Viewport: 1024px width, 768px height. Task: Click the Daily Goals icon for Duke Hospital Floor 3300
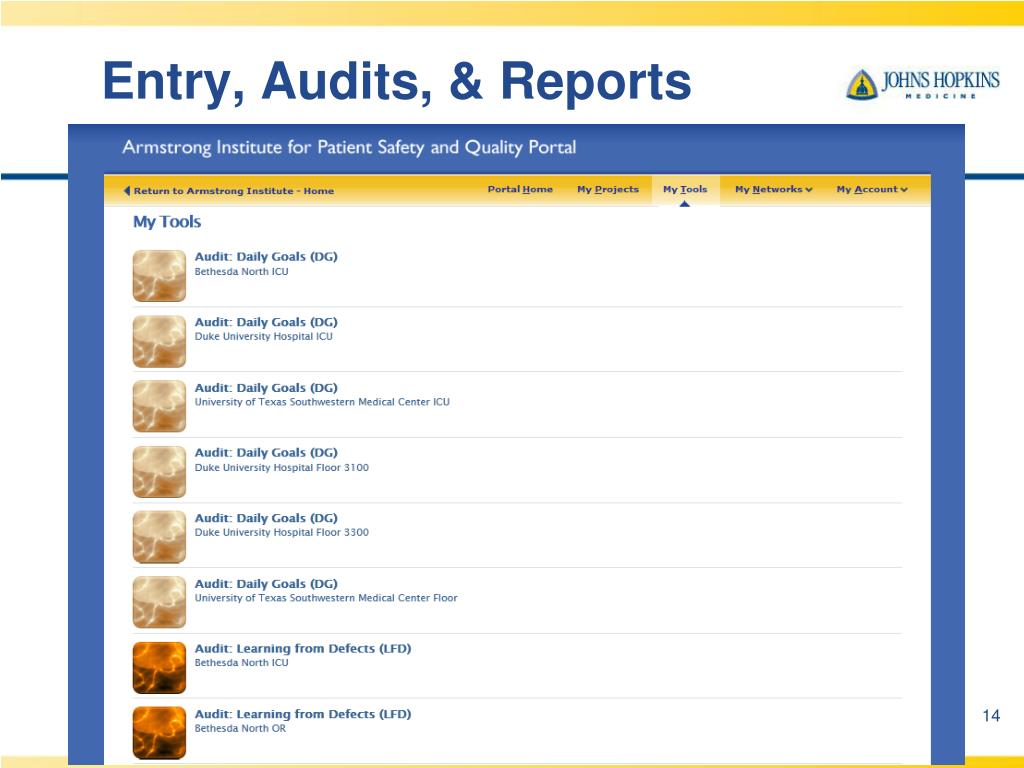tap(159, 537)
